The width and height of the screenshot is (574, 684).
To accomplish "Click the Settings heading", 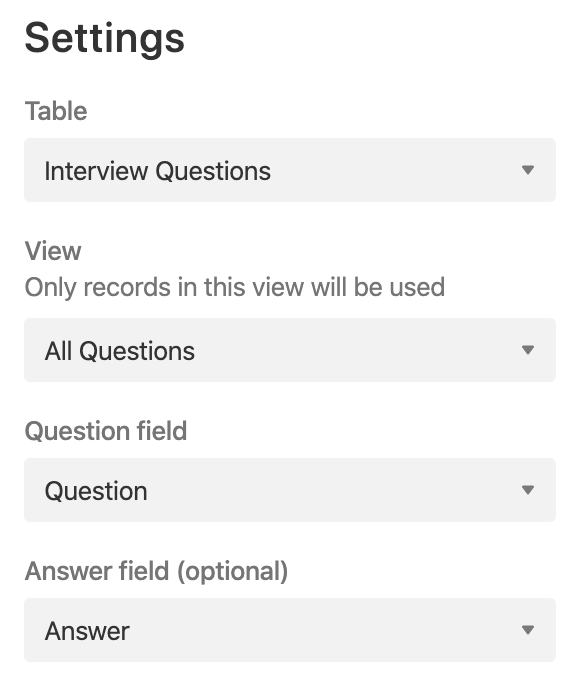I will point(105,39).
